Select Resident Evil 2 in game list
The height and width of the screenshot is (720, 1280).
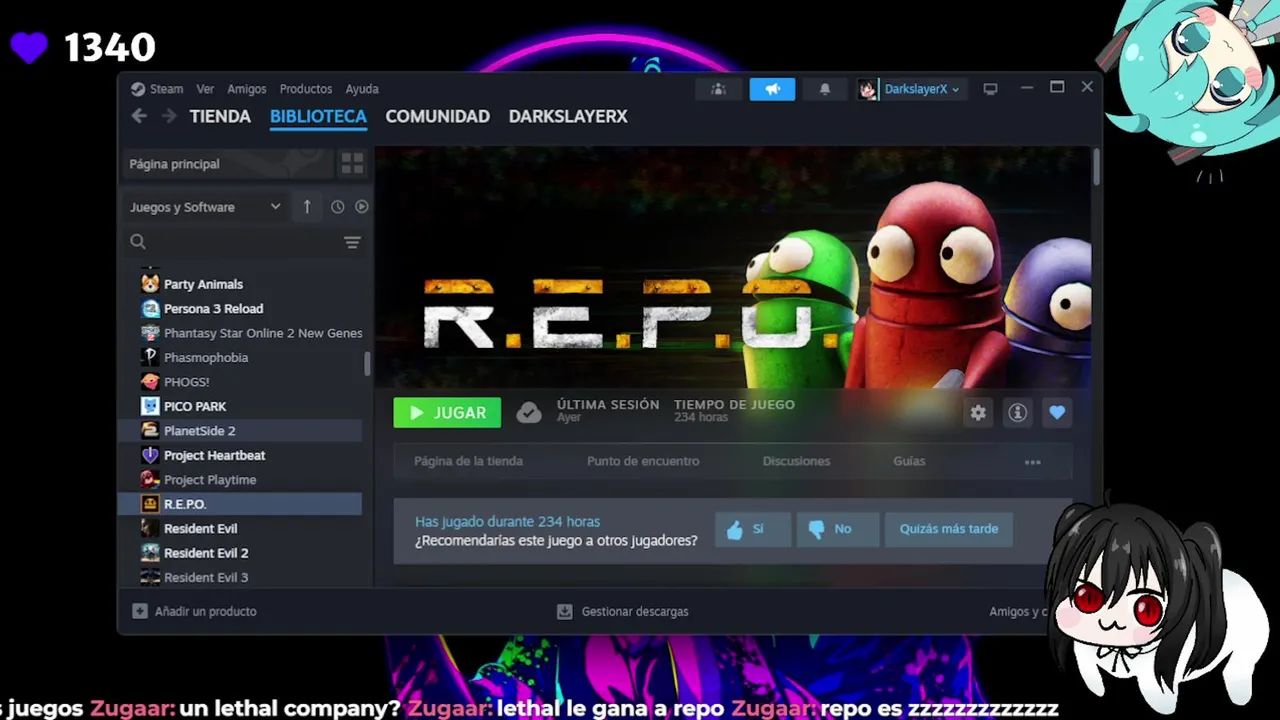240,553
